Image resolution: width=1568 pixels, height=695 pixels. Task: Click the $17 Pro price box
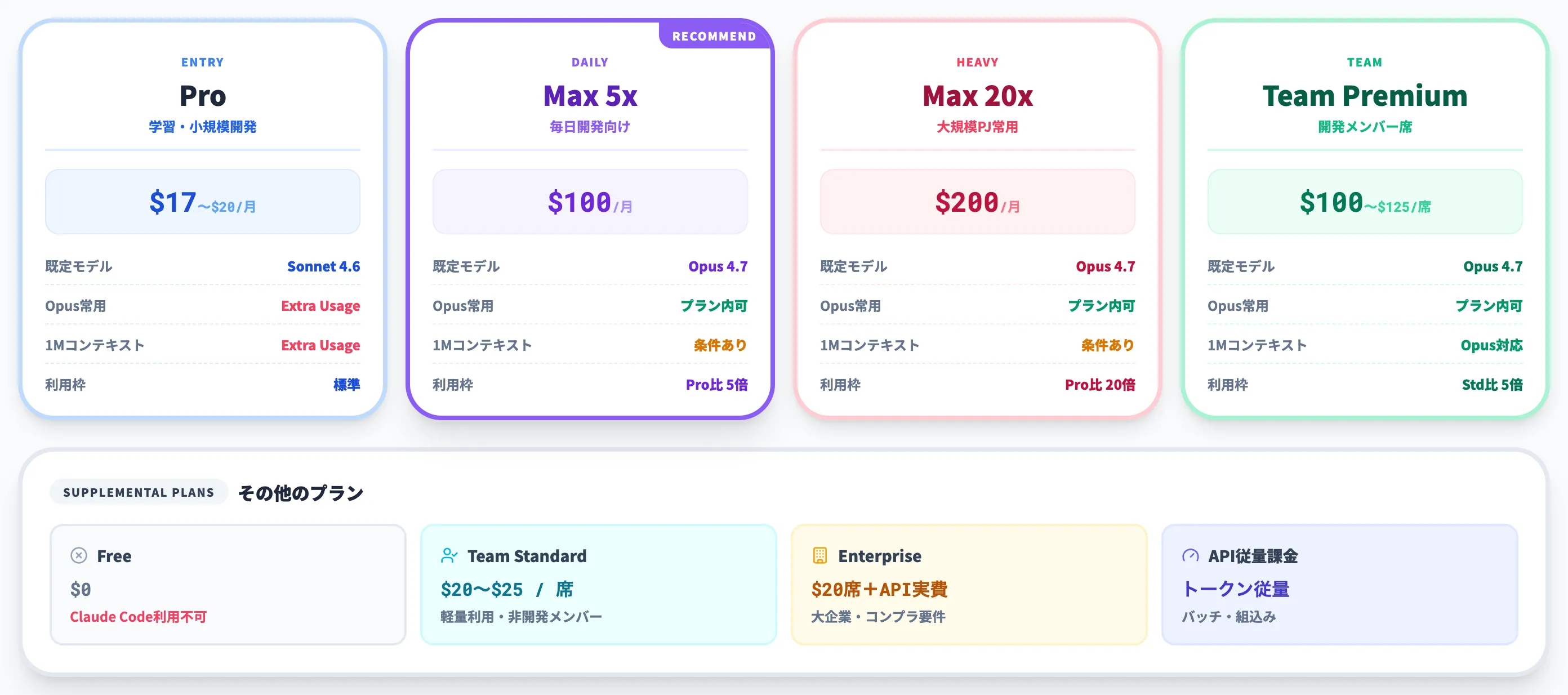[203, 202]
